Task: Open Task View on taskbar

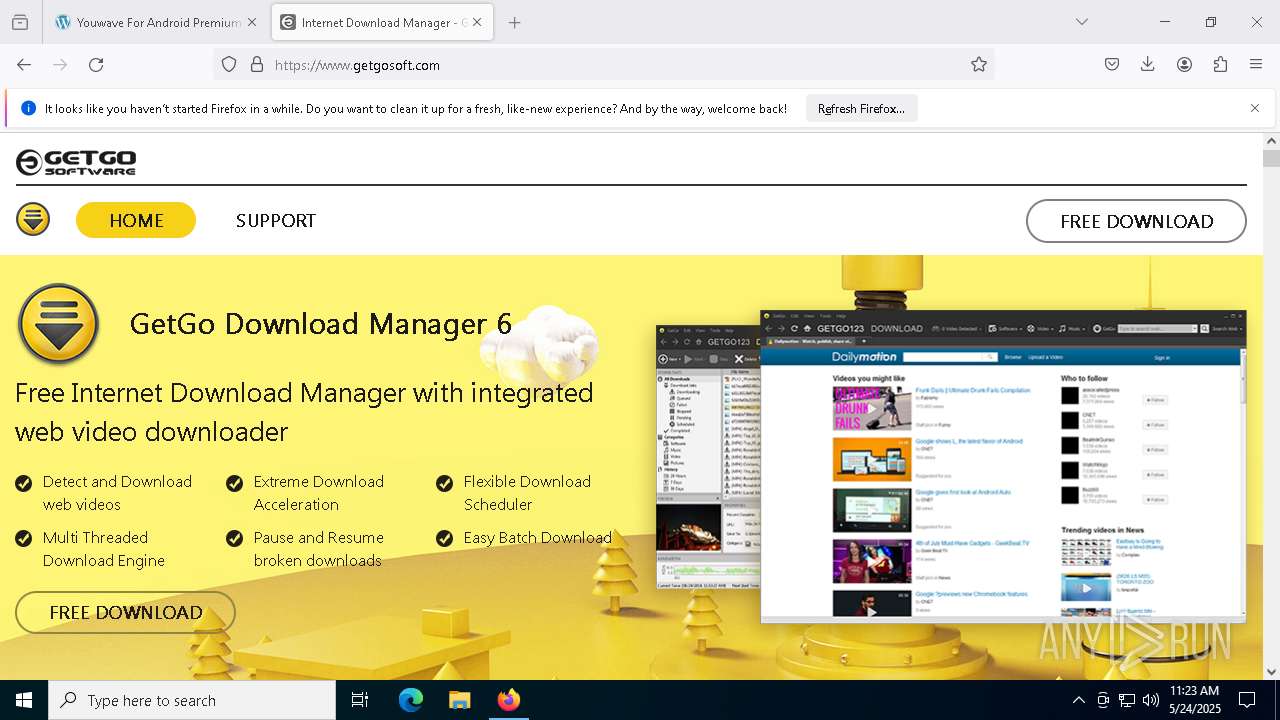Action: (x=360, y=700)
